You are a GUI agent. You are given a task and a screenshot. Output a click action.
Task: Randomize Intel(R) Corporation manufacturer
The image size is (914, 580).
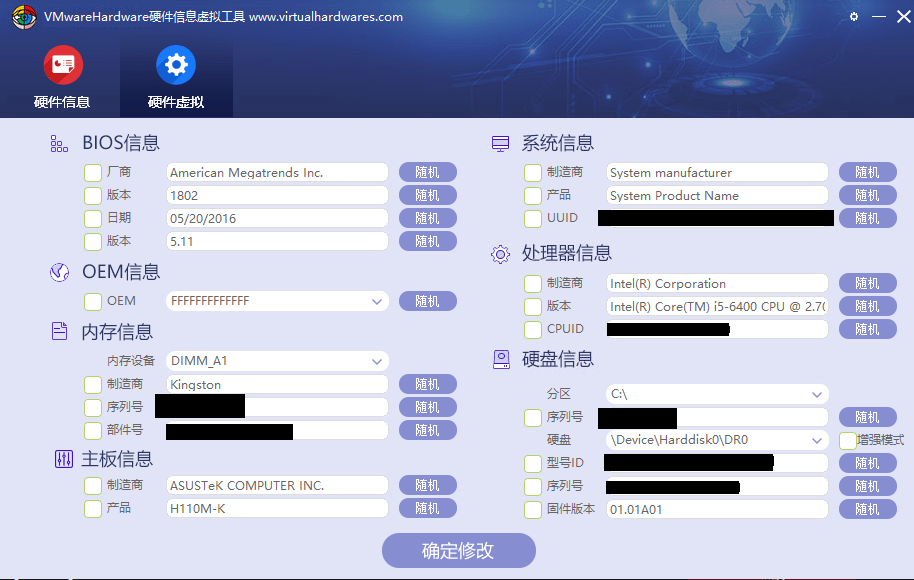(867, 283)
